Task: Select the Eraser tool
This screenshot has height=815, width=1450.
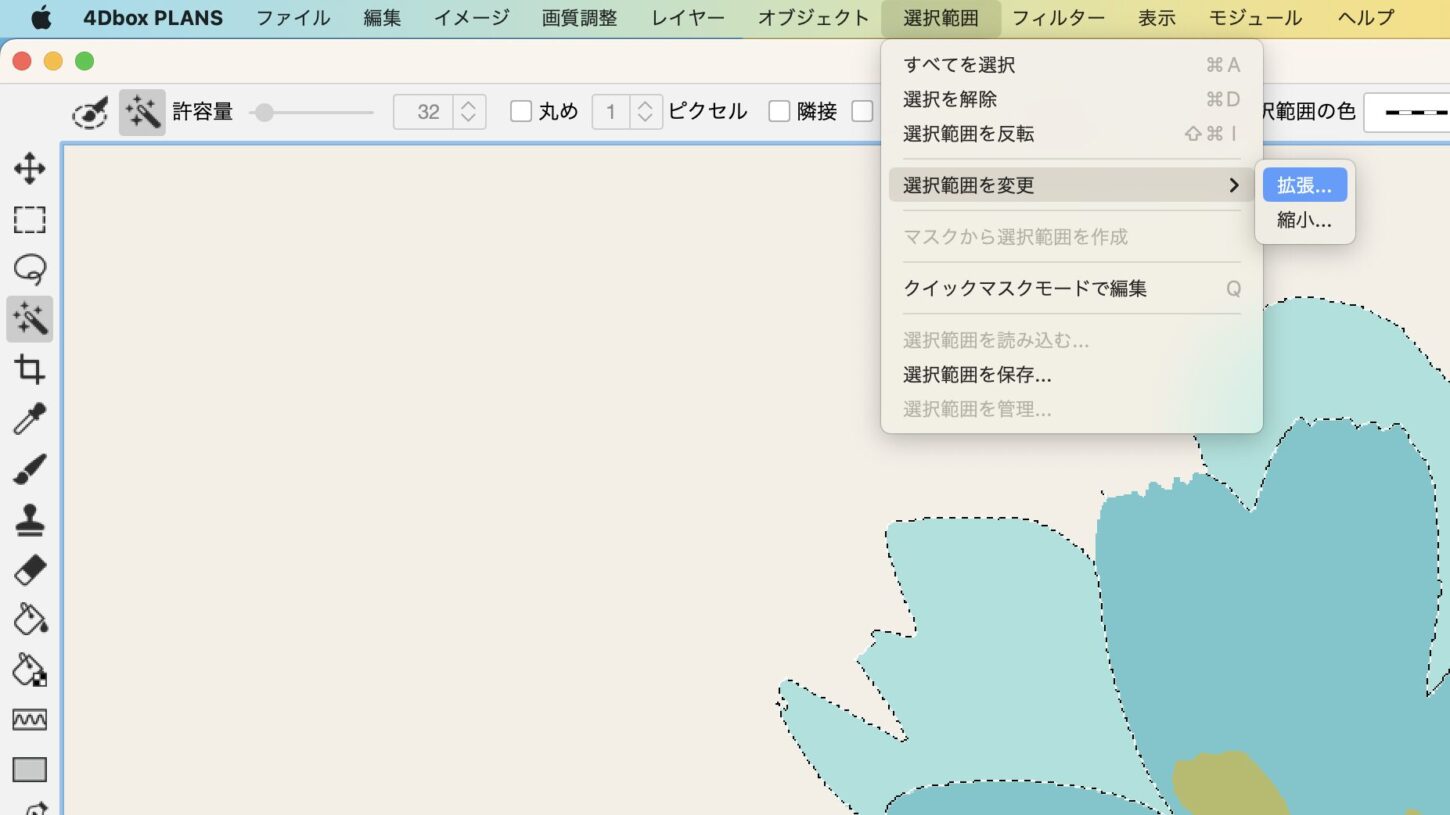Action: tap(29, 570)
